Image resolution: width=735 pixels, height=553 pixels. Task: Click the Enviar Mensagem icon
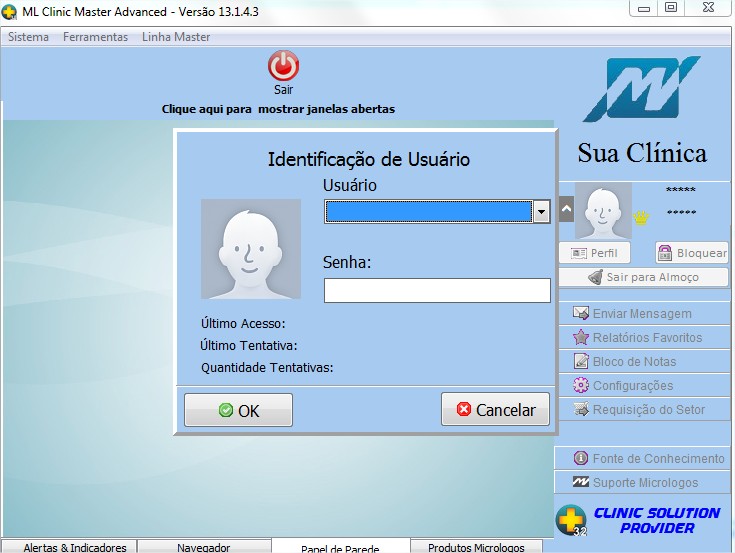[580, 314]
